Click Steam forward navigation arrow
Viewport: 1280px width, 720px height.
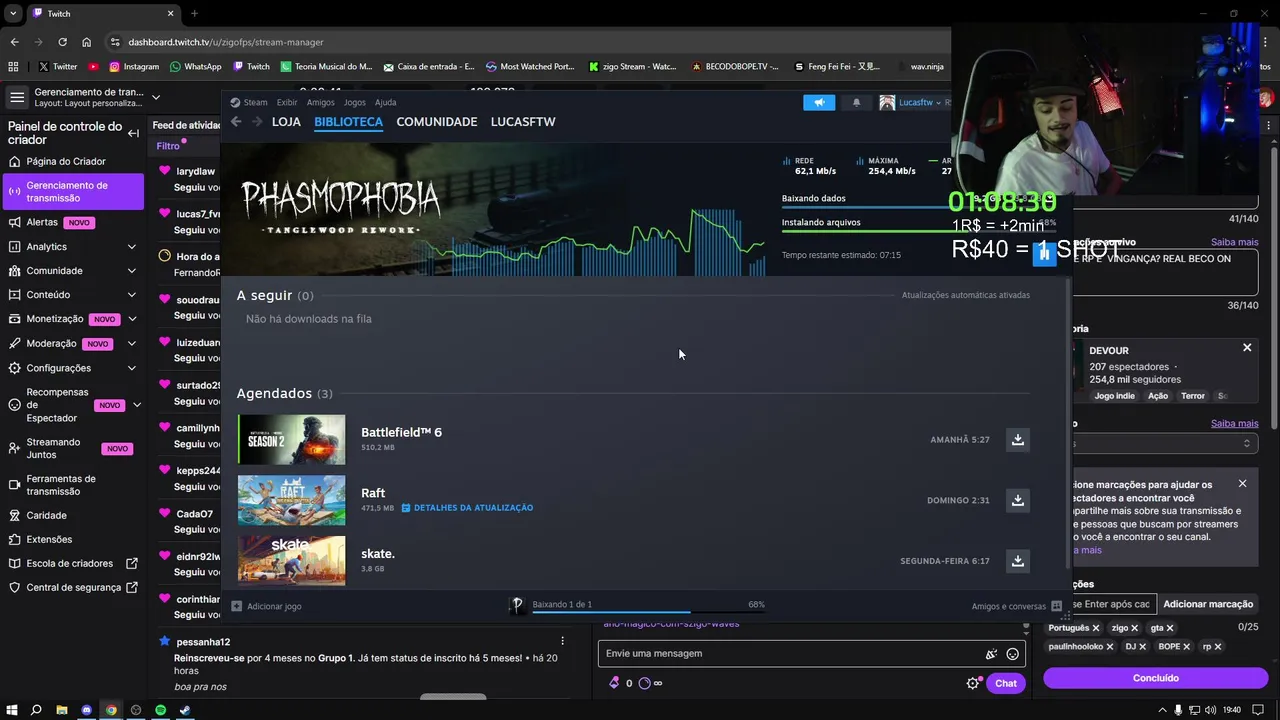pos(257,121)
